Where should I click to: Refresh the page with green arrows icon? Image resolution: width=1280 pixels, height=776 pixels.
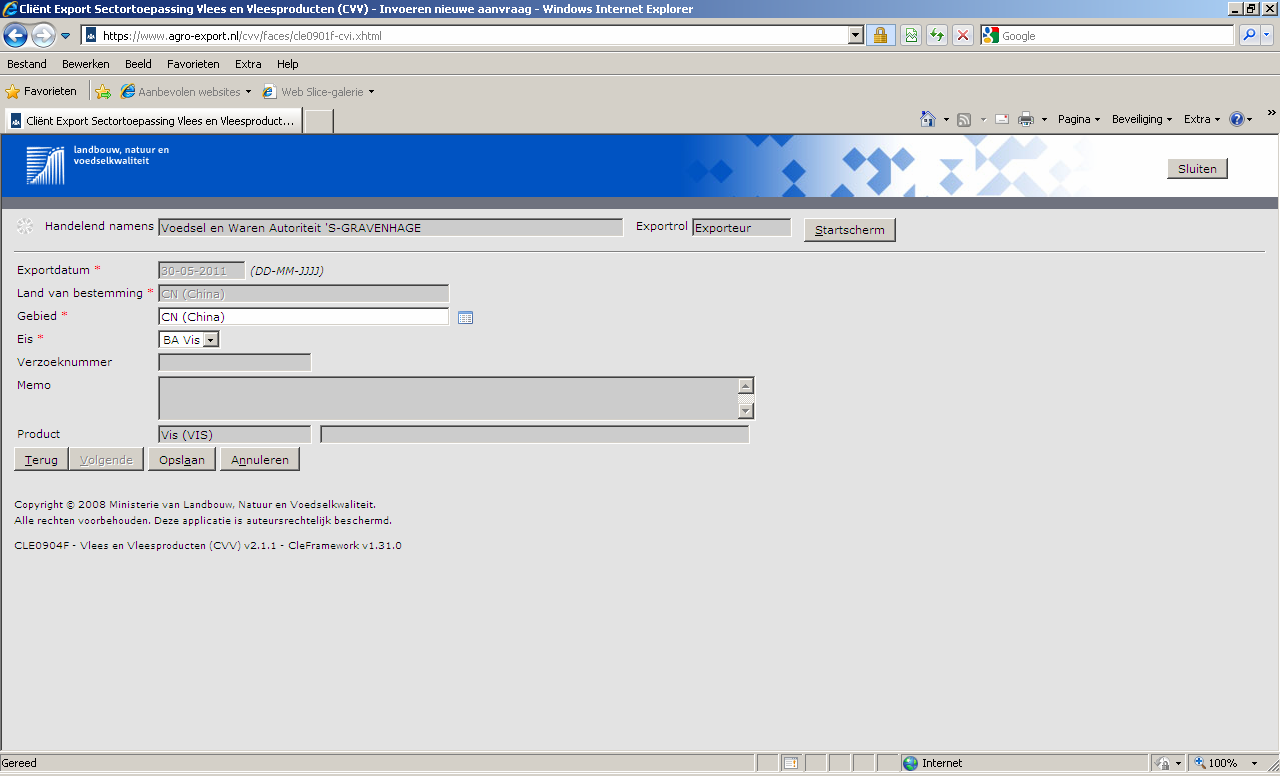937,35
